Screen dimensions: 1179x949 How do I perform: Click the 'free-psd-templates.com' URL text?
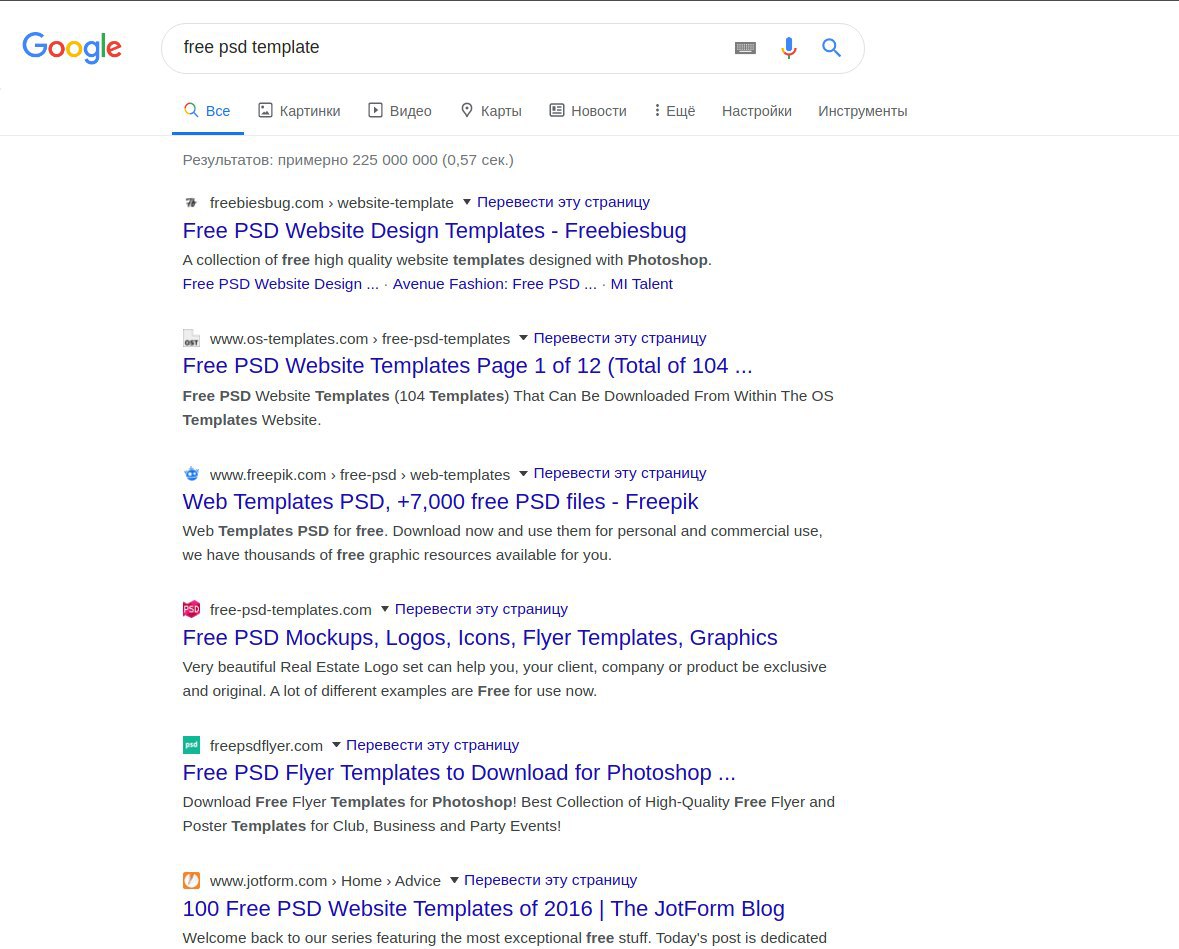(x=290, y=610)
